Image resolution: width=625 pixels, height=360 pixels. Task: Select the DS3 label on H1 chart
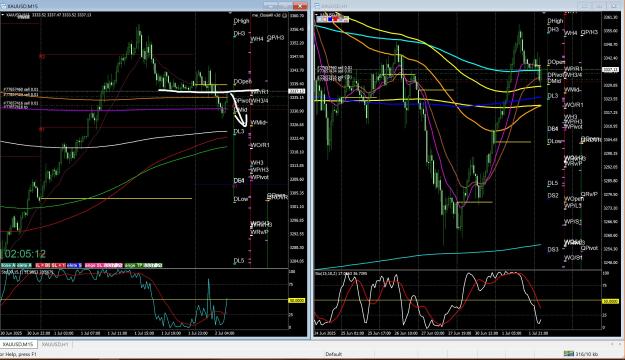coord(553,250)
